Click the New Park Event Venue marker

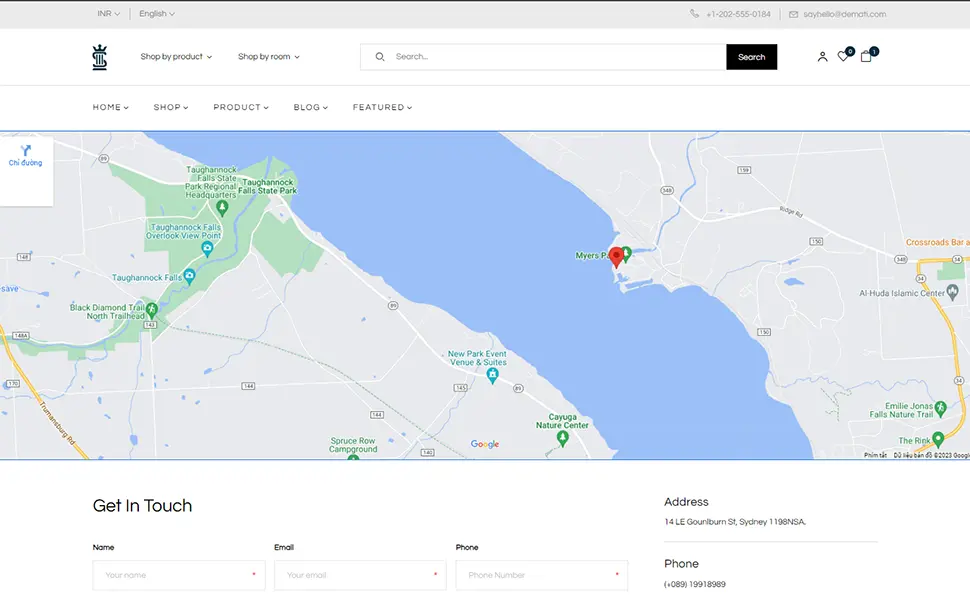(x=492, y=375)
